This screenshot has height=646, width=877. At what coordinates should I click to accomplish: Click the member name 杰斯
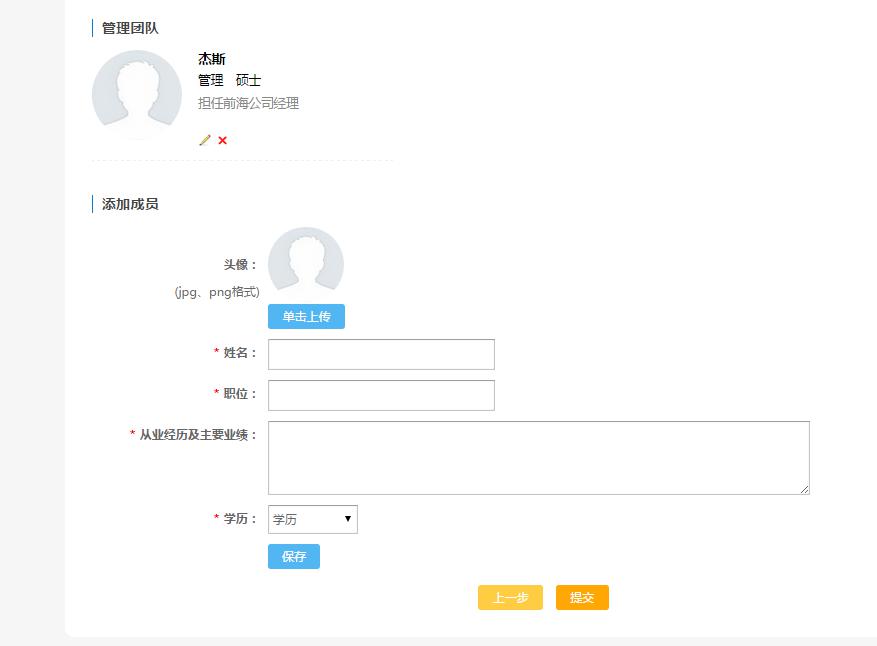point(212,59)
